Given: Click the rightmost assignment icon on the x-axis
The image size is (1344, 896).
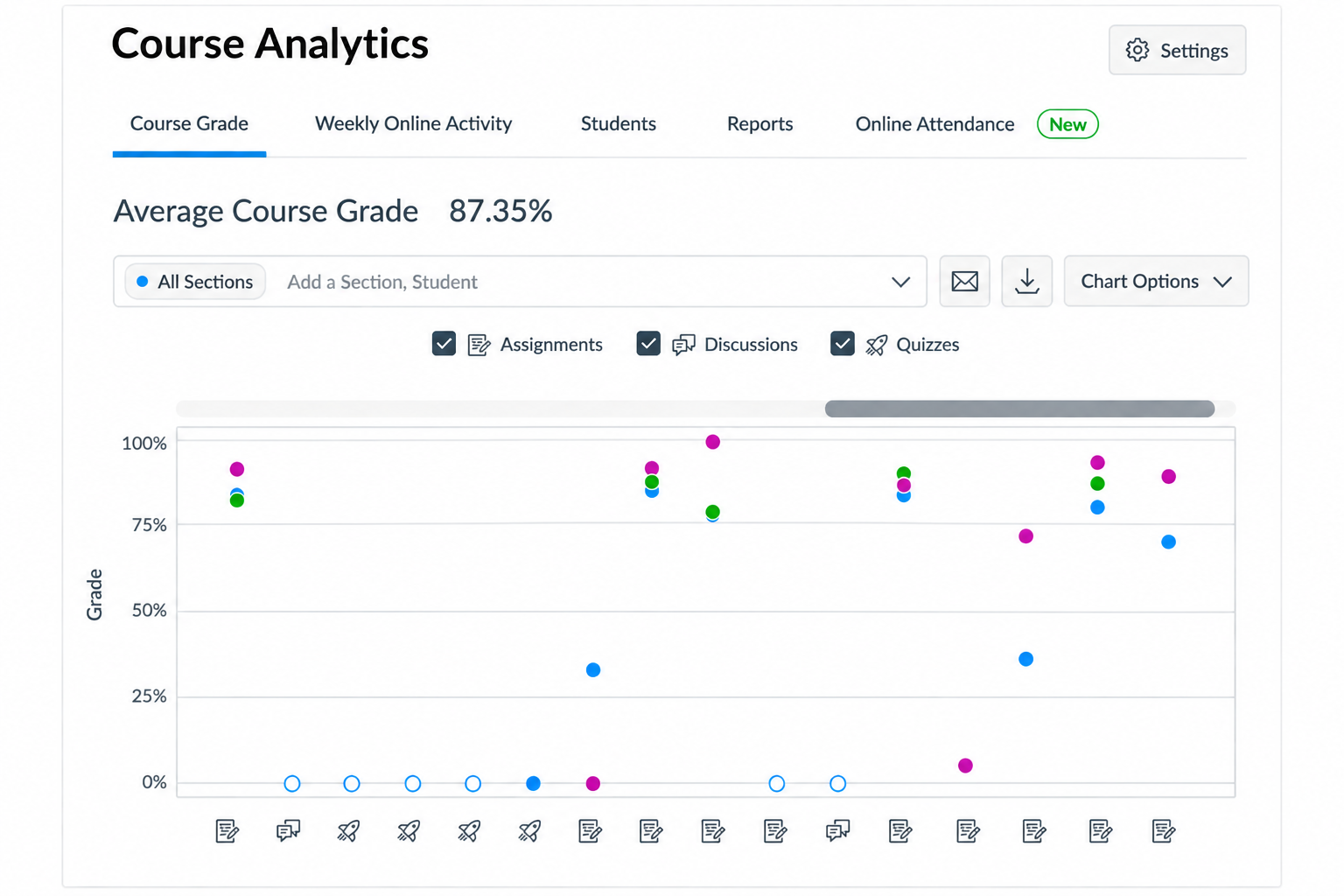Looking at the screenshot, I should pos(1164,830).
